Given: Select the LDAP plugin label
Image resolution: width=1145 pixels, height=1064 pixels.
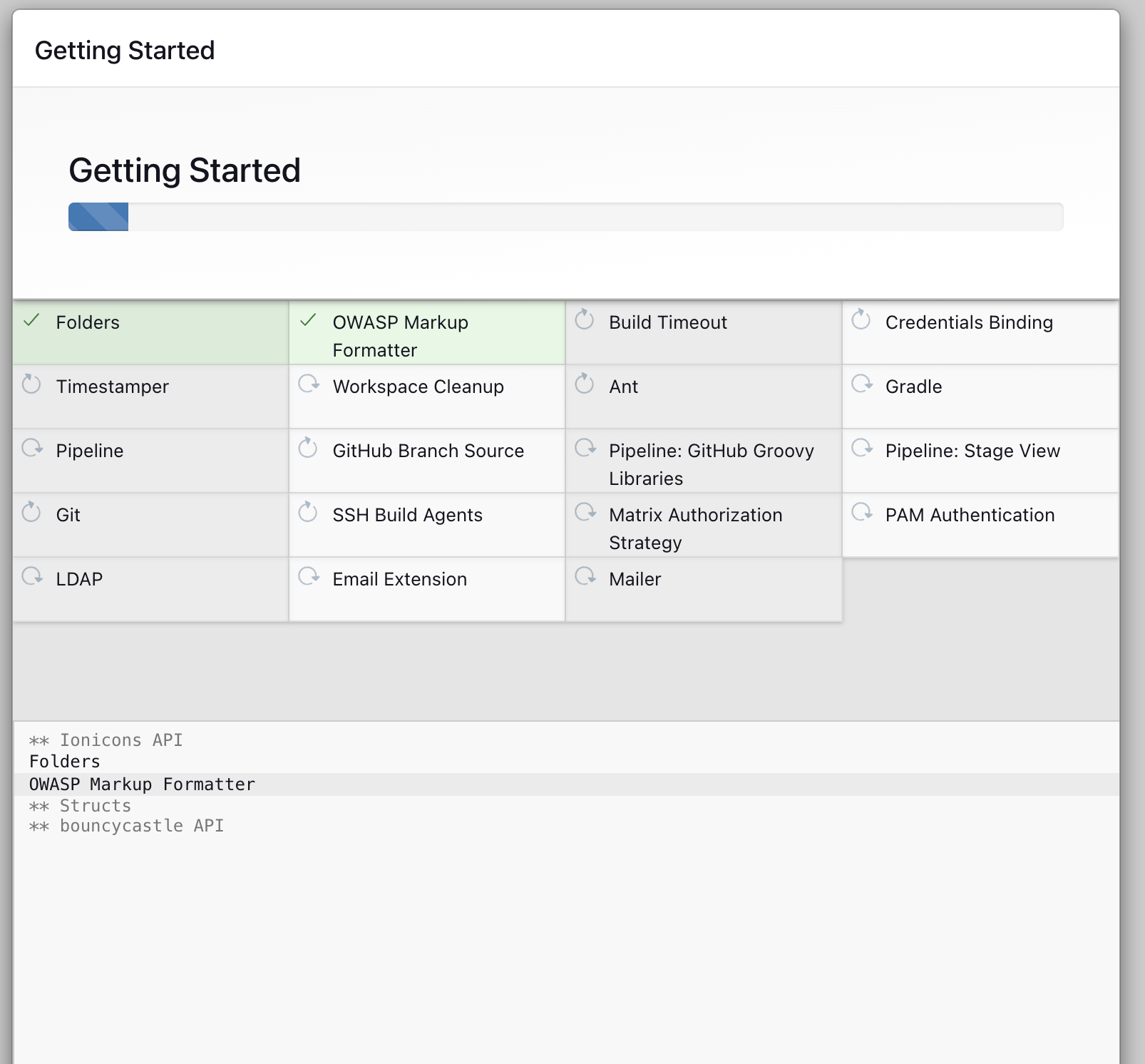Looking at the screenshot, I should [79, 579].
